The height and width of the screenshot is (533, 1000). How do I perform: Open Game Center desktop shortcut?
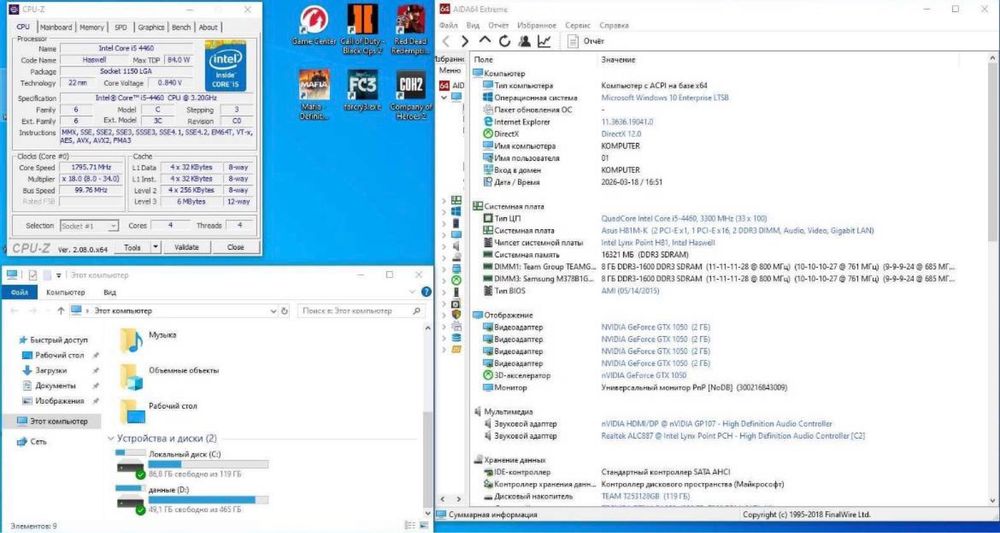(314, 26)
